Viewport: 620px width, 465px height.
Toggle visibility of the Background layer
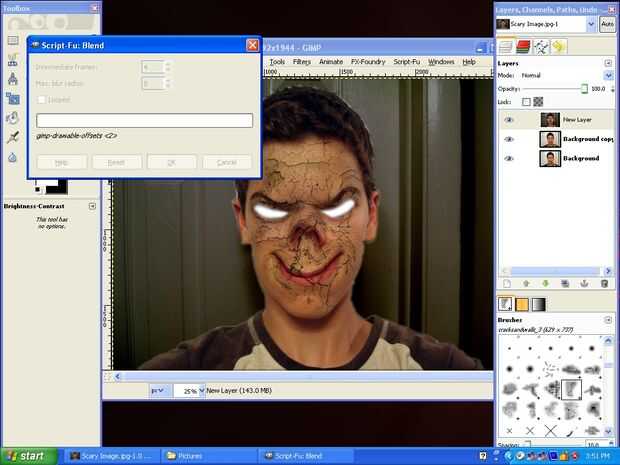click(x=509, y=159)
